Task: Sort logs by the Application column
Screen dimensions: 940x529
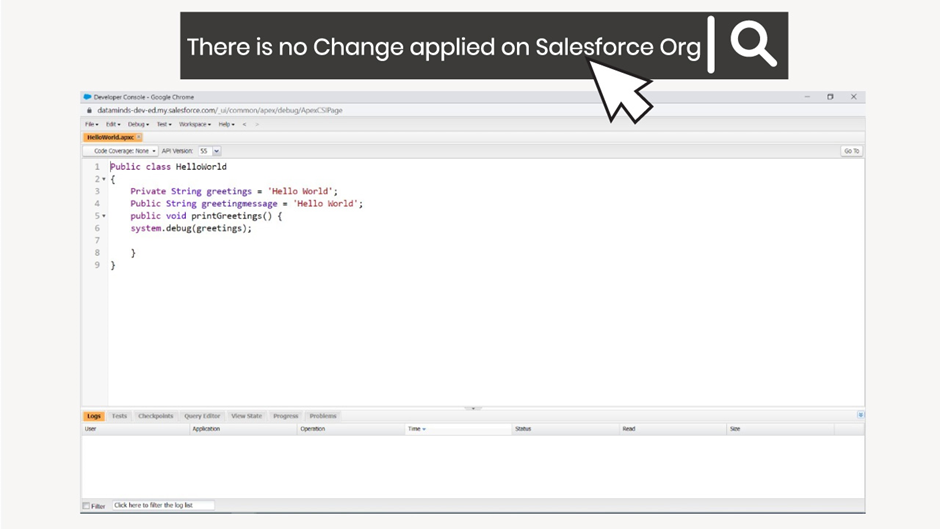Action: point(243,429)
